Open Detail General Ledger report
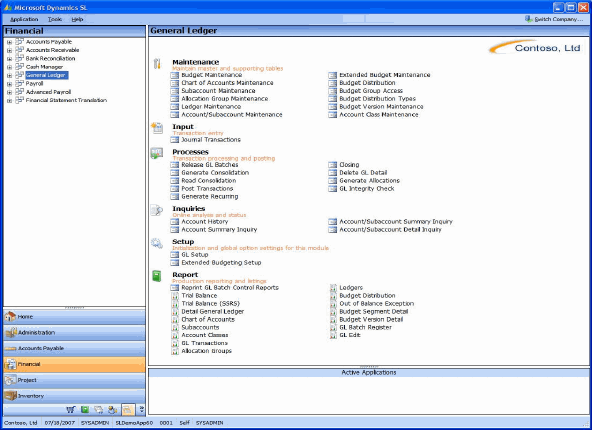The width and height of the screenshot is (592, 430). (213, 312)
